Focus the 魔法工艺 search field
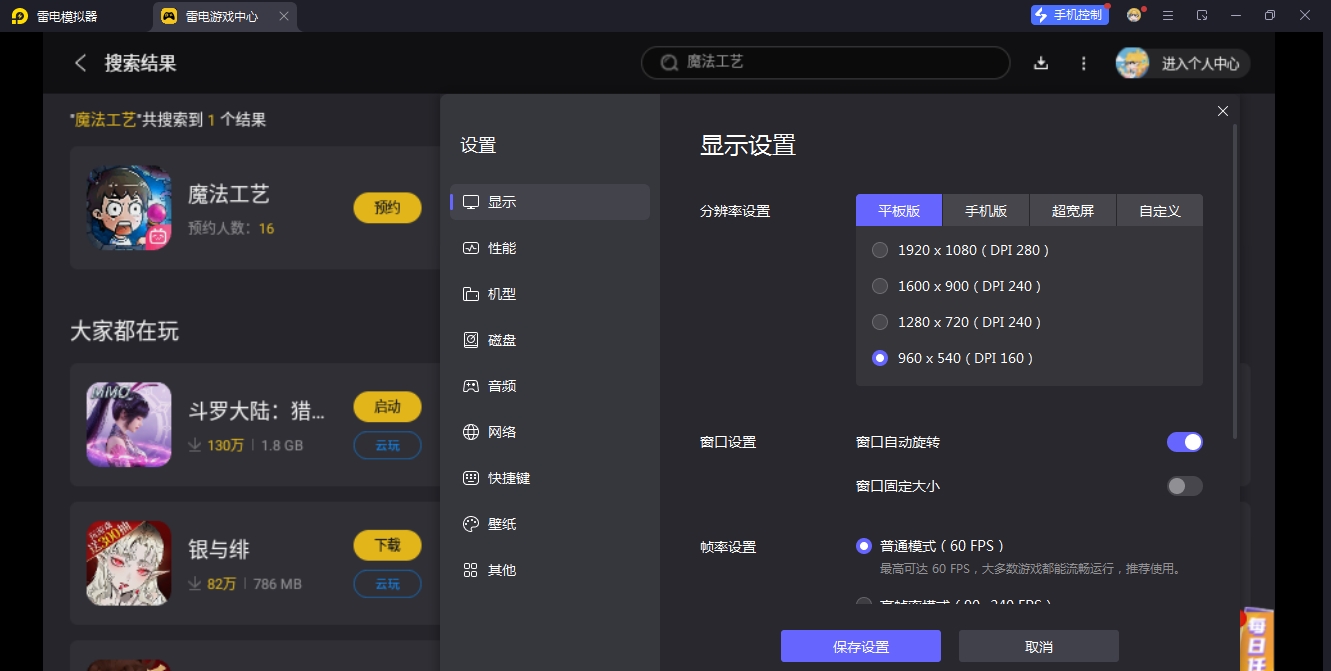This screenshot has width=1331, height=671. 825,62
